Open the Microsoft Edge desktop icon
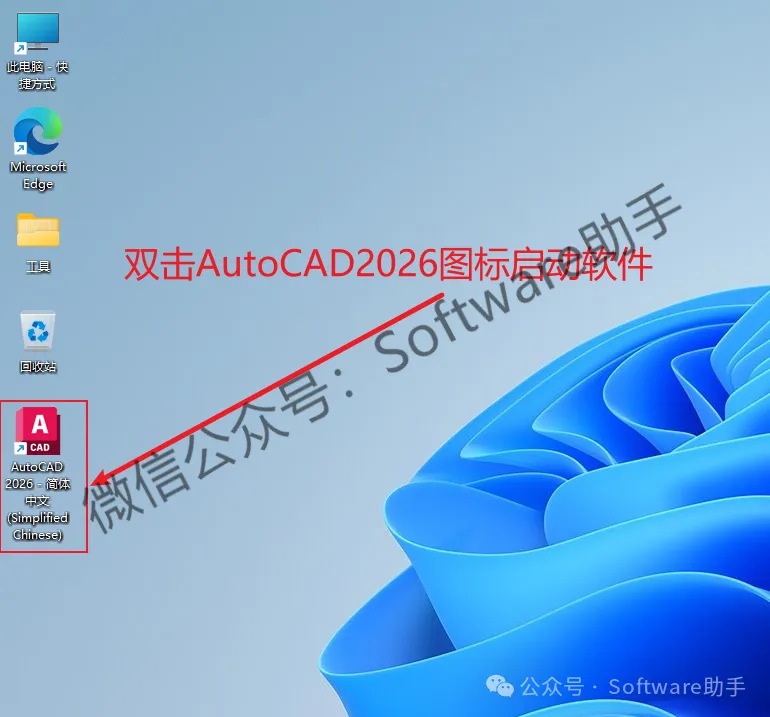The height and width of the screenshot is (717, 770). [38, 131]
